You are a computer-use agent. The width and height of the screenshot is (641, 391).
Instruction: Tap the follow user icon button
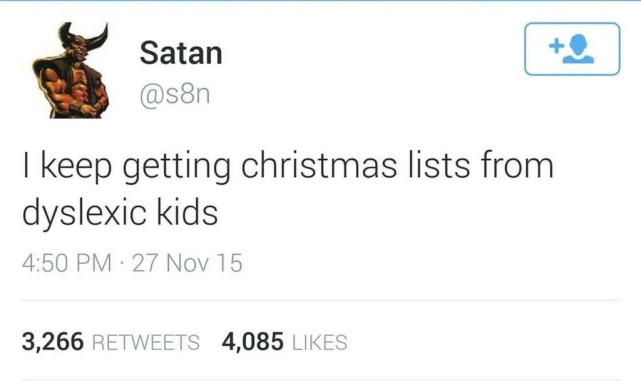click(572, 49)
